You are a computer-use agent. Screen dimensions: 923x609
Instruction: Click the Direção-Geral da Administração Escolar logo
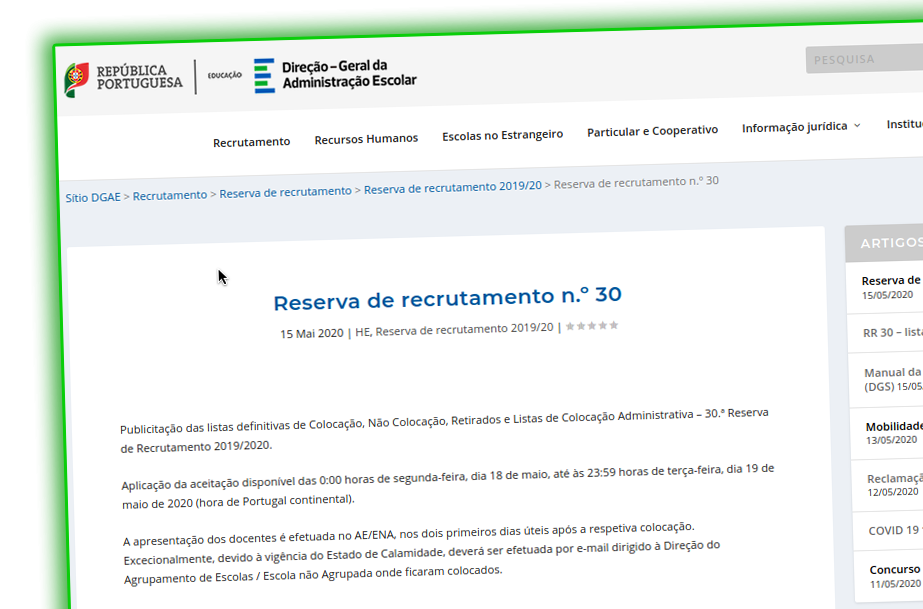[x=335, y=75]
